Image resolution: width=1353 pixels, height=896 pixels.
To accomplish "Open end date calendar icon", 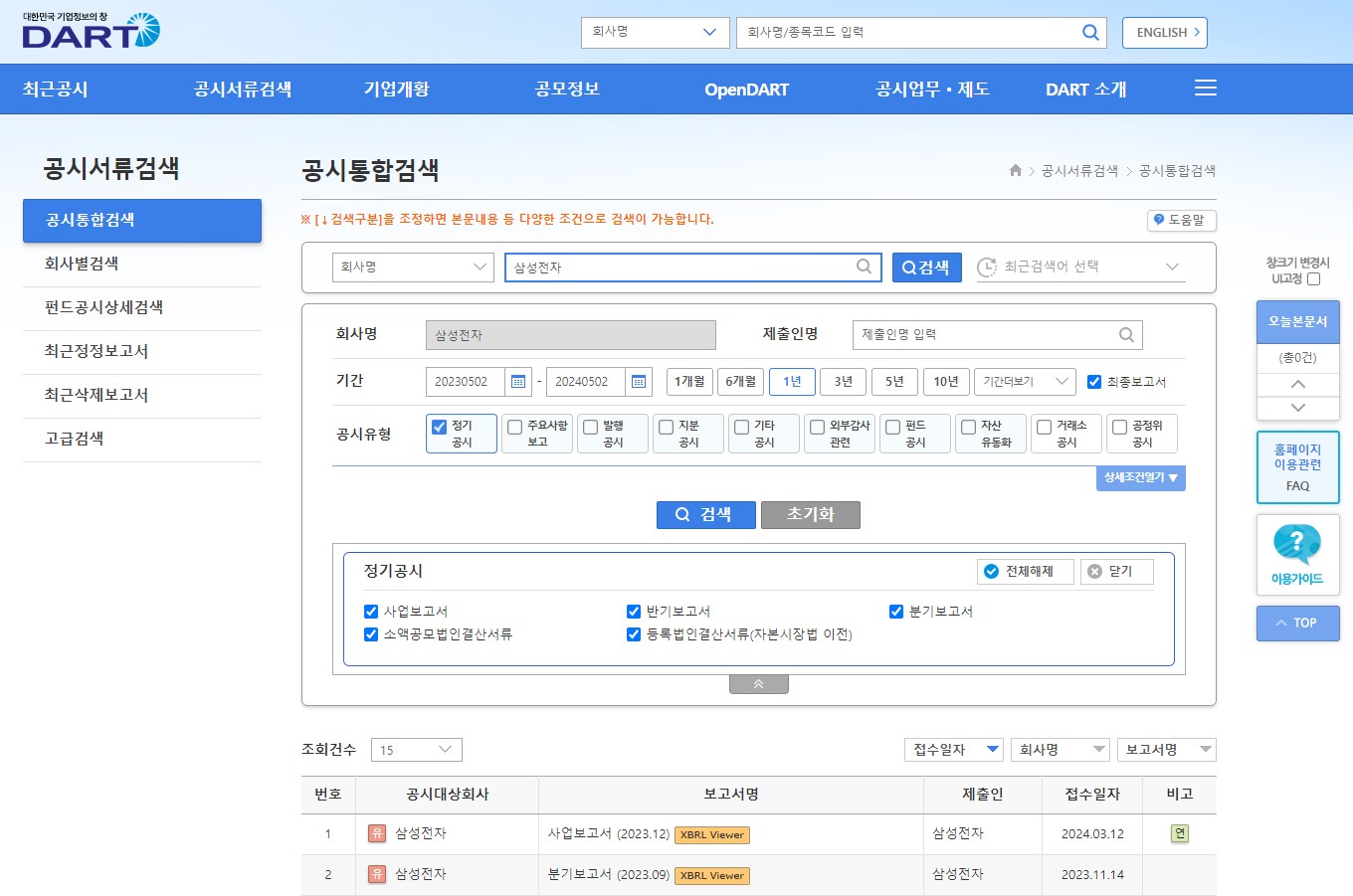I will click(x=639, y=381).
